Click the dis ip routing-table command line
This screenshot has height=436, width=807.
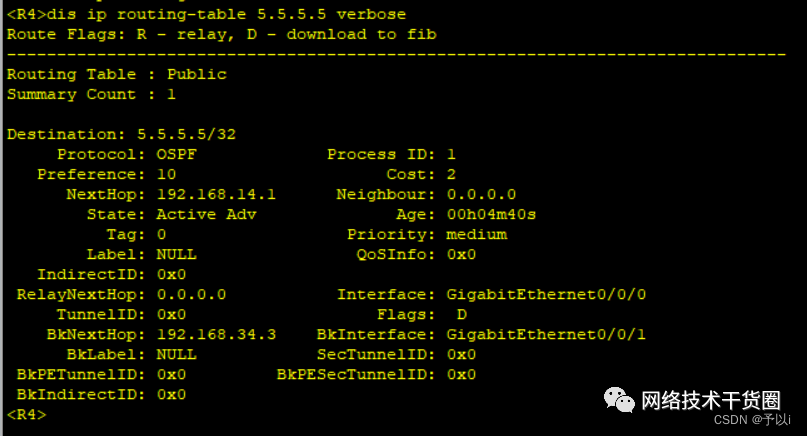point(206,14)
